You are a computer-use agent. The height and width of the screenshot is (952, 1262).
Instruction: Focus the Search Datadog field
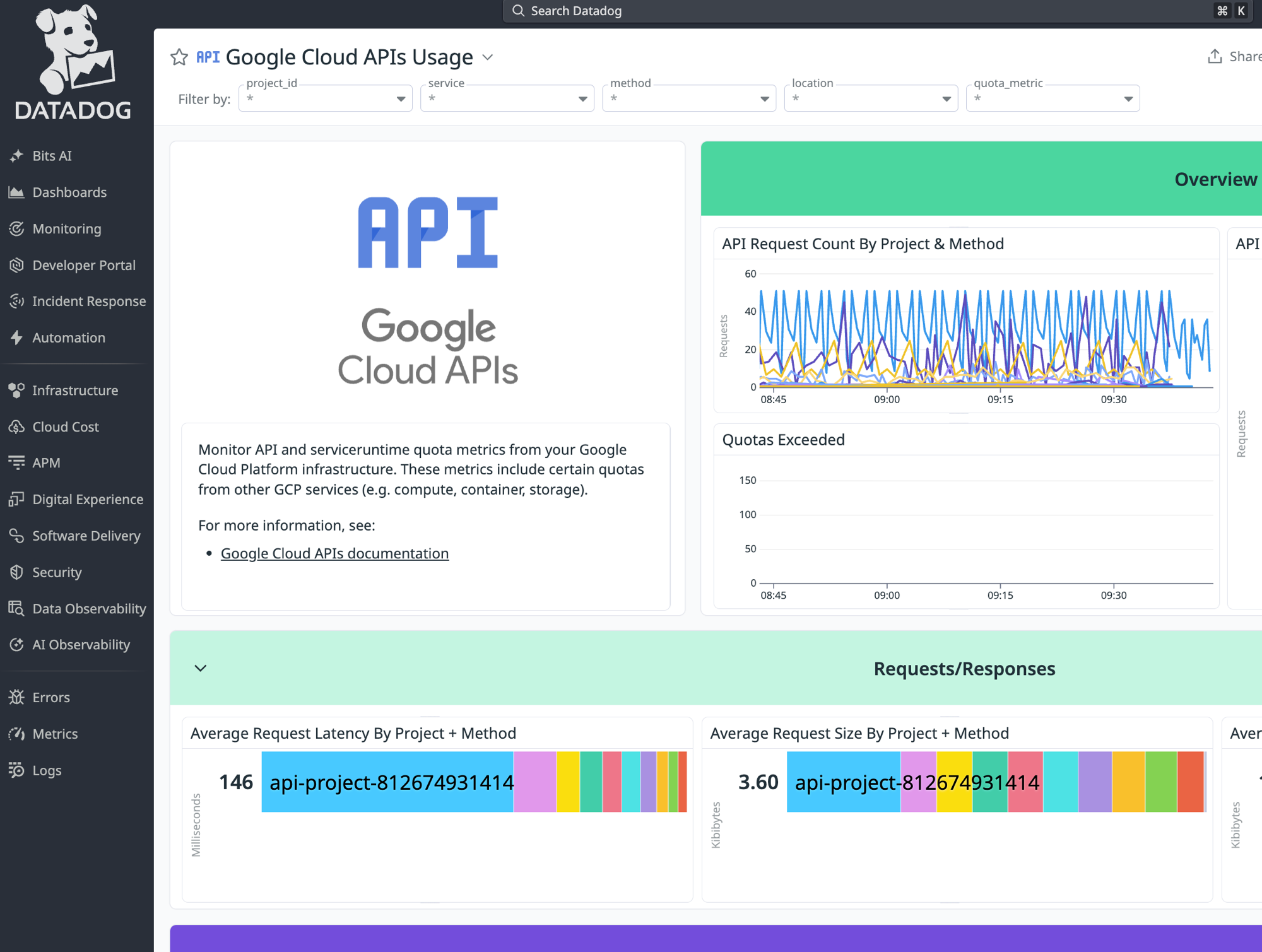tap(877, 11)
